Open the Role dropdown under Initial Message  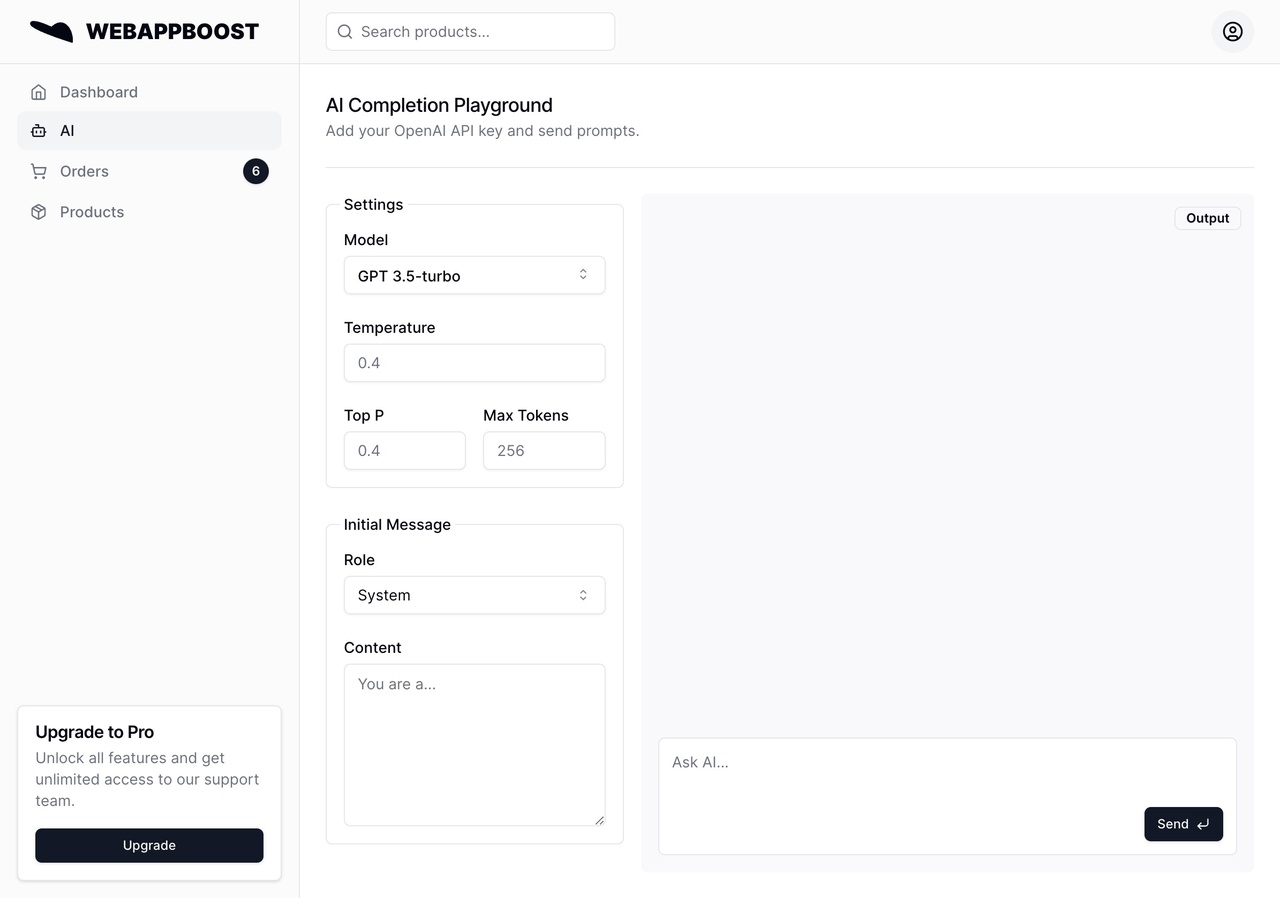tap(474, 595)
